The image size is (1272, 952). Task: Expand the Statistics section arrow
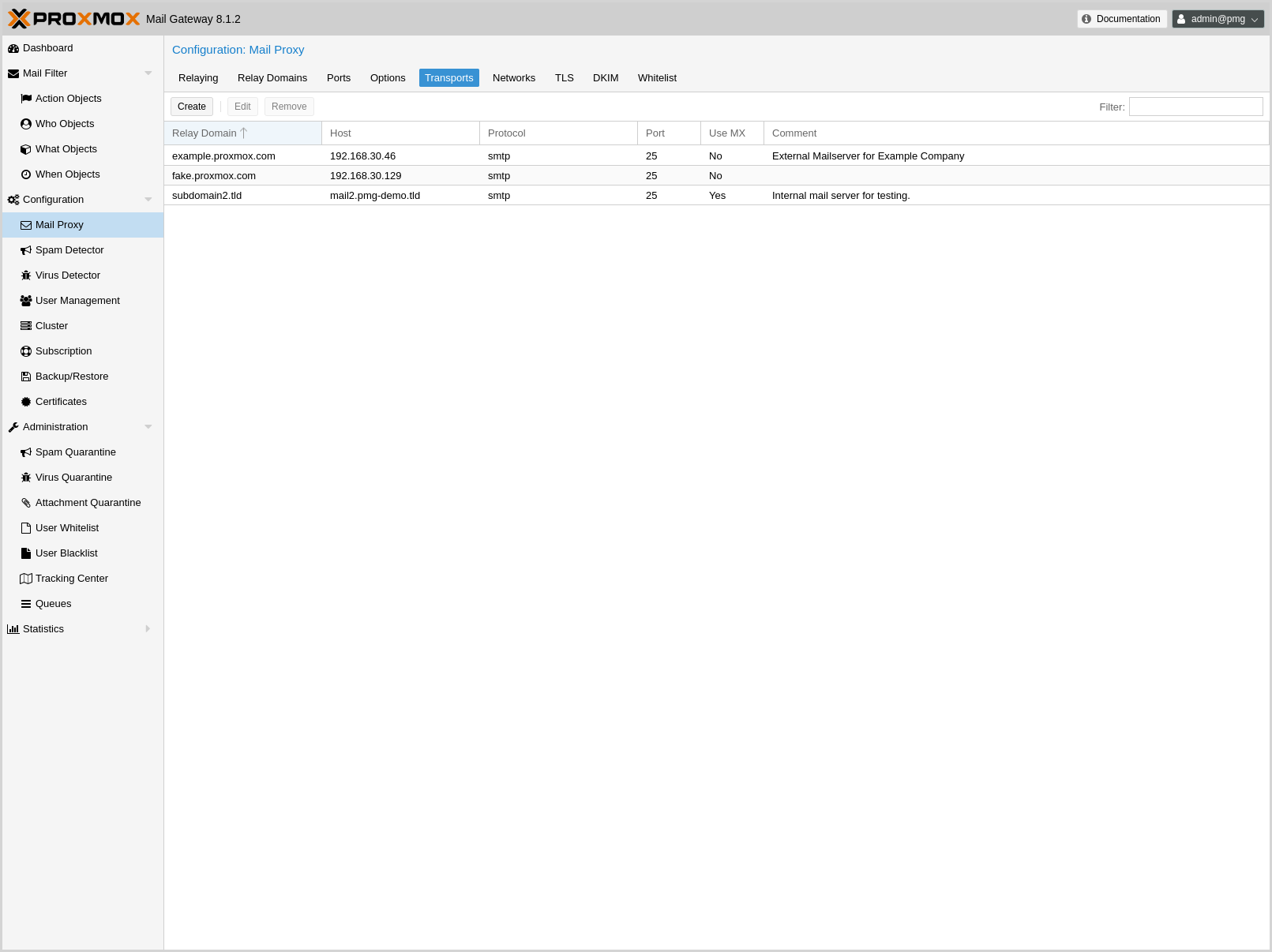148,629
